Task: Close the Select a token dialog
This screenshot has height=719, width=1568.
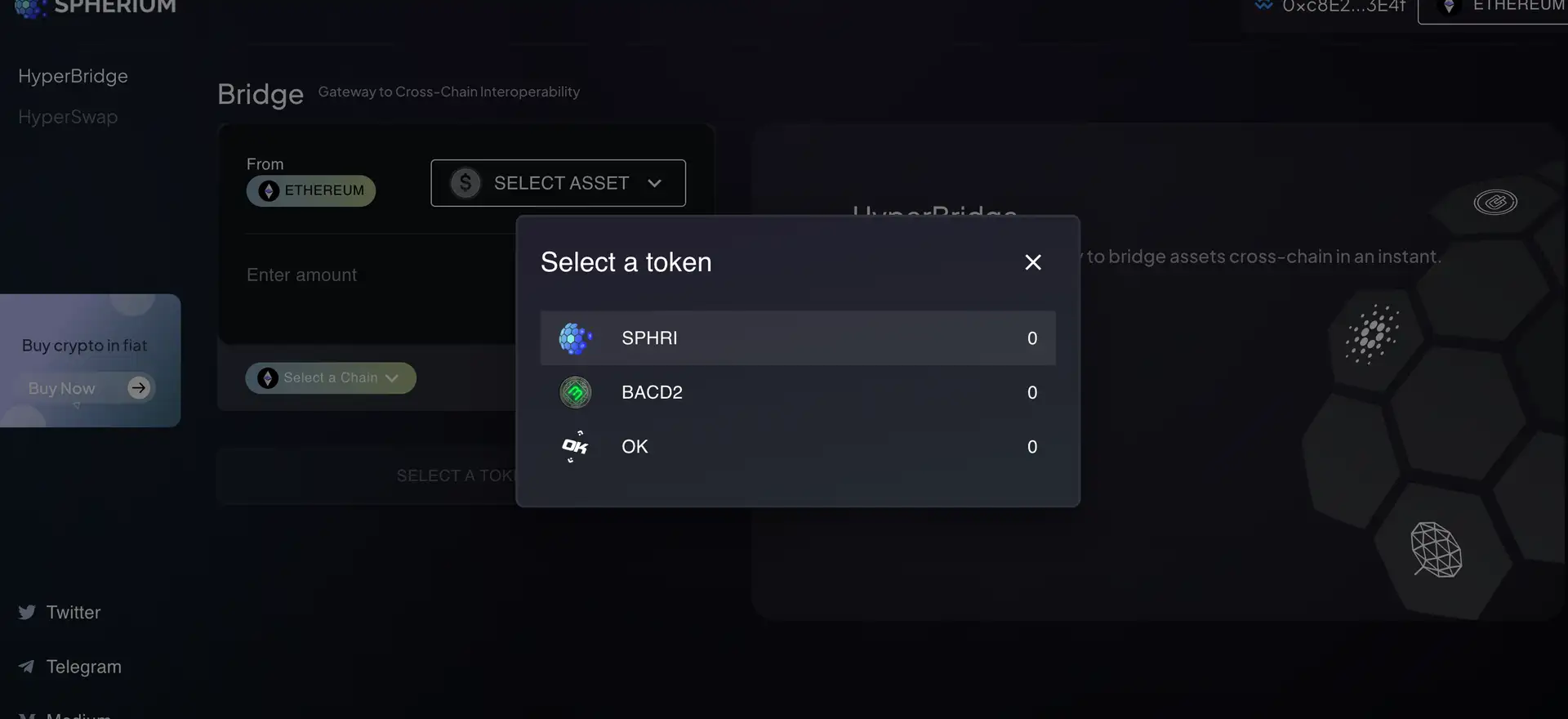Action: pyautogui.click(x=1032, y=262)
